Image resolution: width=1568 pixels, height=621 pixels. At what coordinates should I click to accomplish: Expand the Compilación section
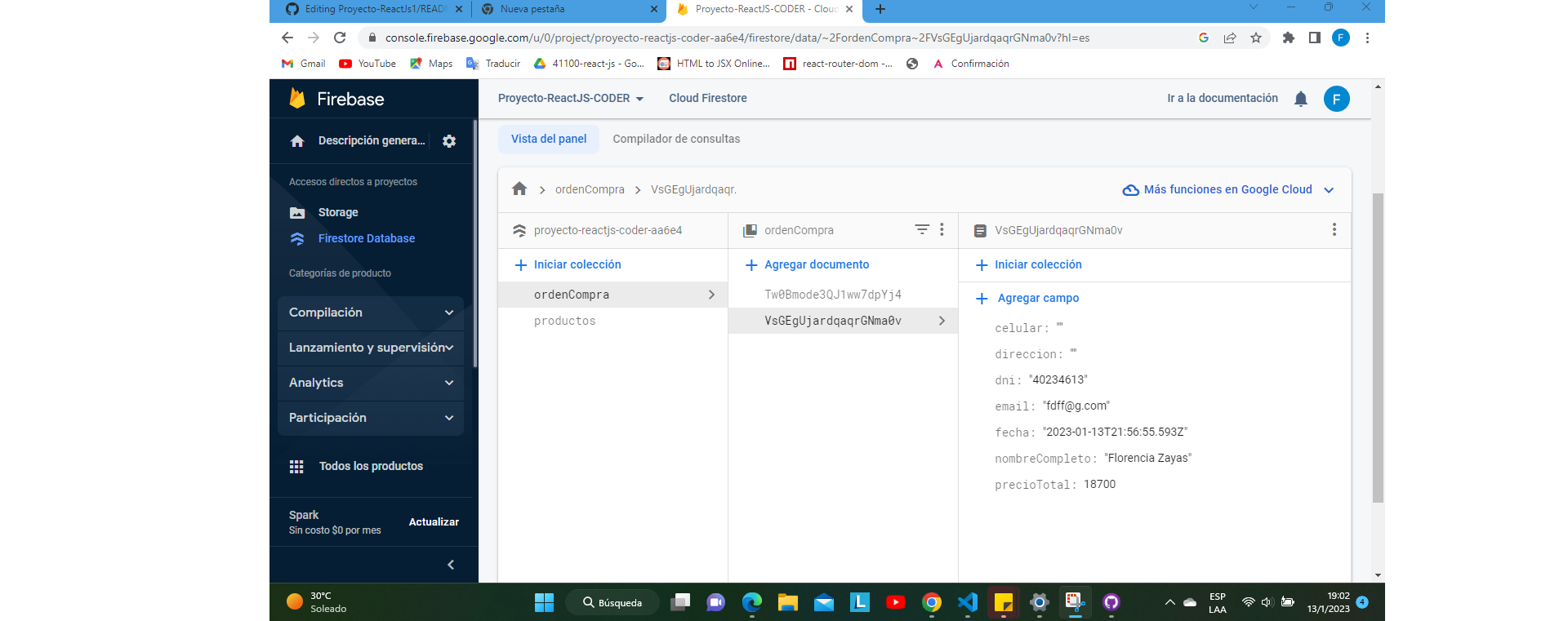pyautogui.click(x=371, y=313)
